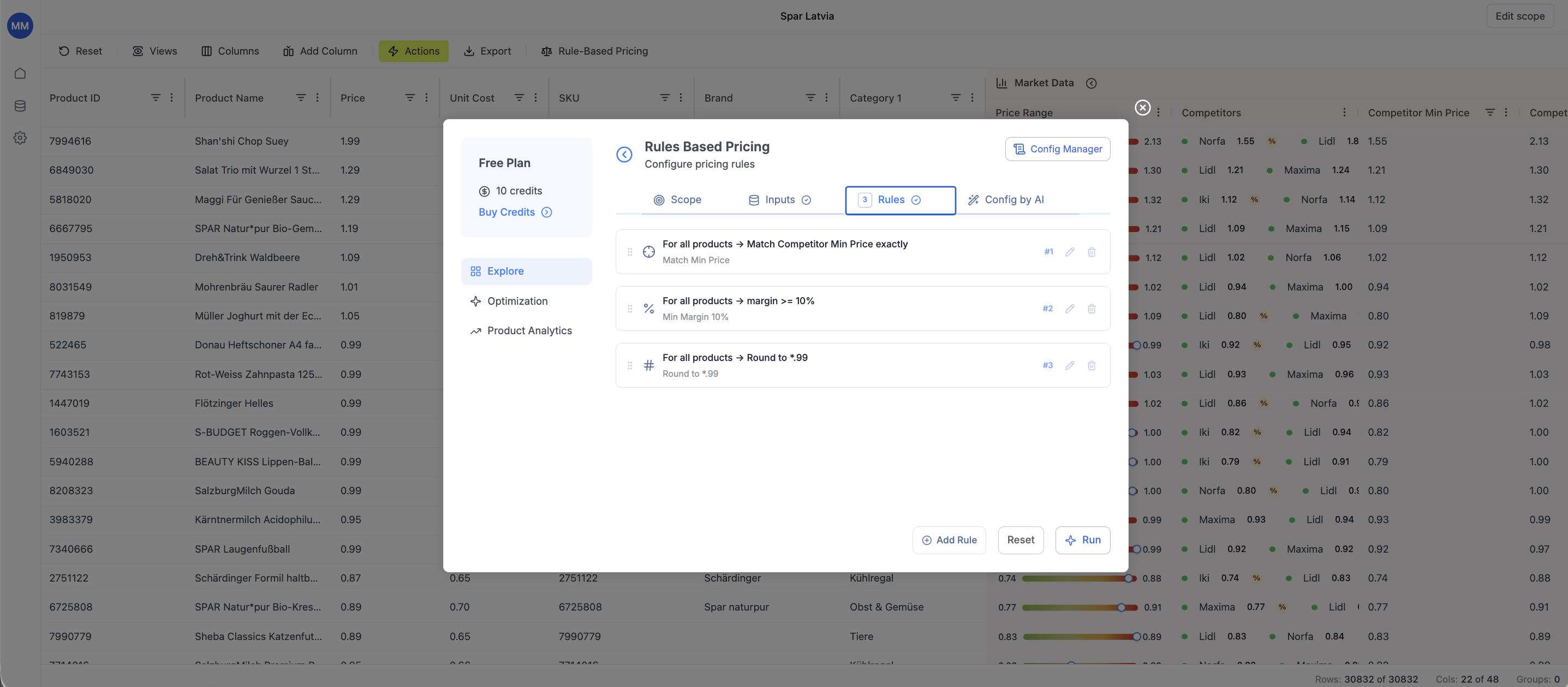1568x687 pixels.
Task: Select Optimization in the side menu
Action: click(x=517, y=301)
